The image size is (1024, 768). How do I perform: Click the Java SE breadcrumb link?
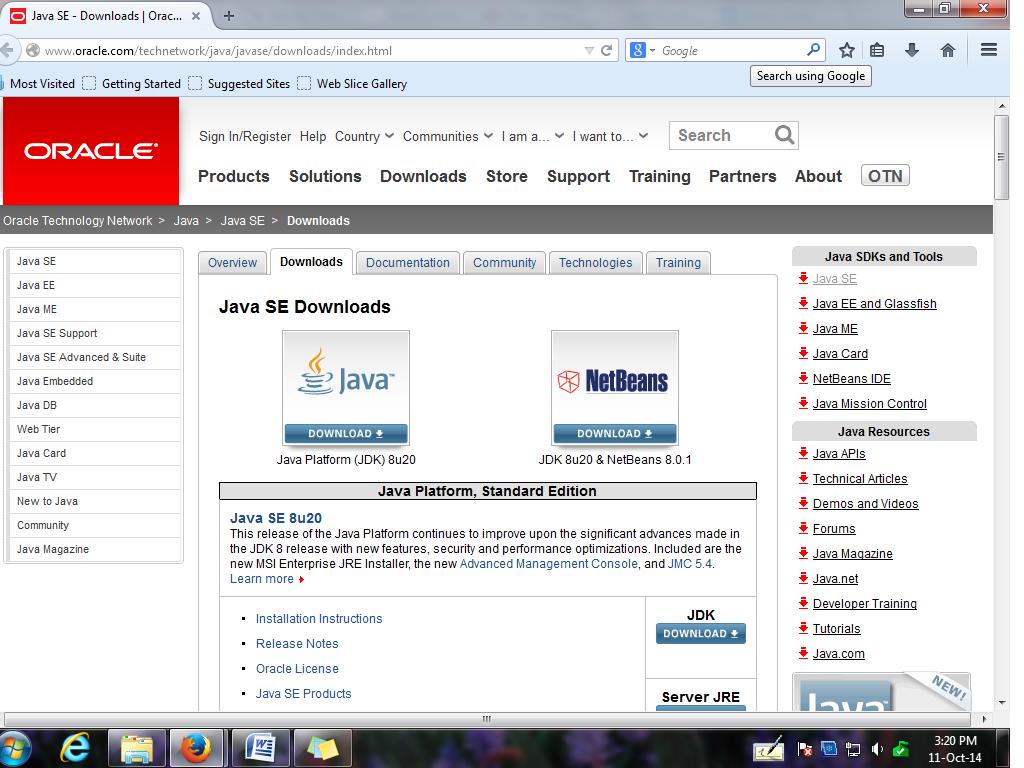click(x=242, y=221)
